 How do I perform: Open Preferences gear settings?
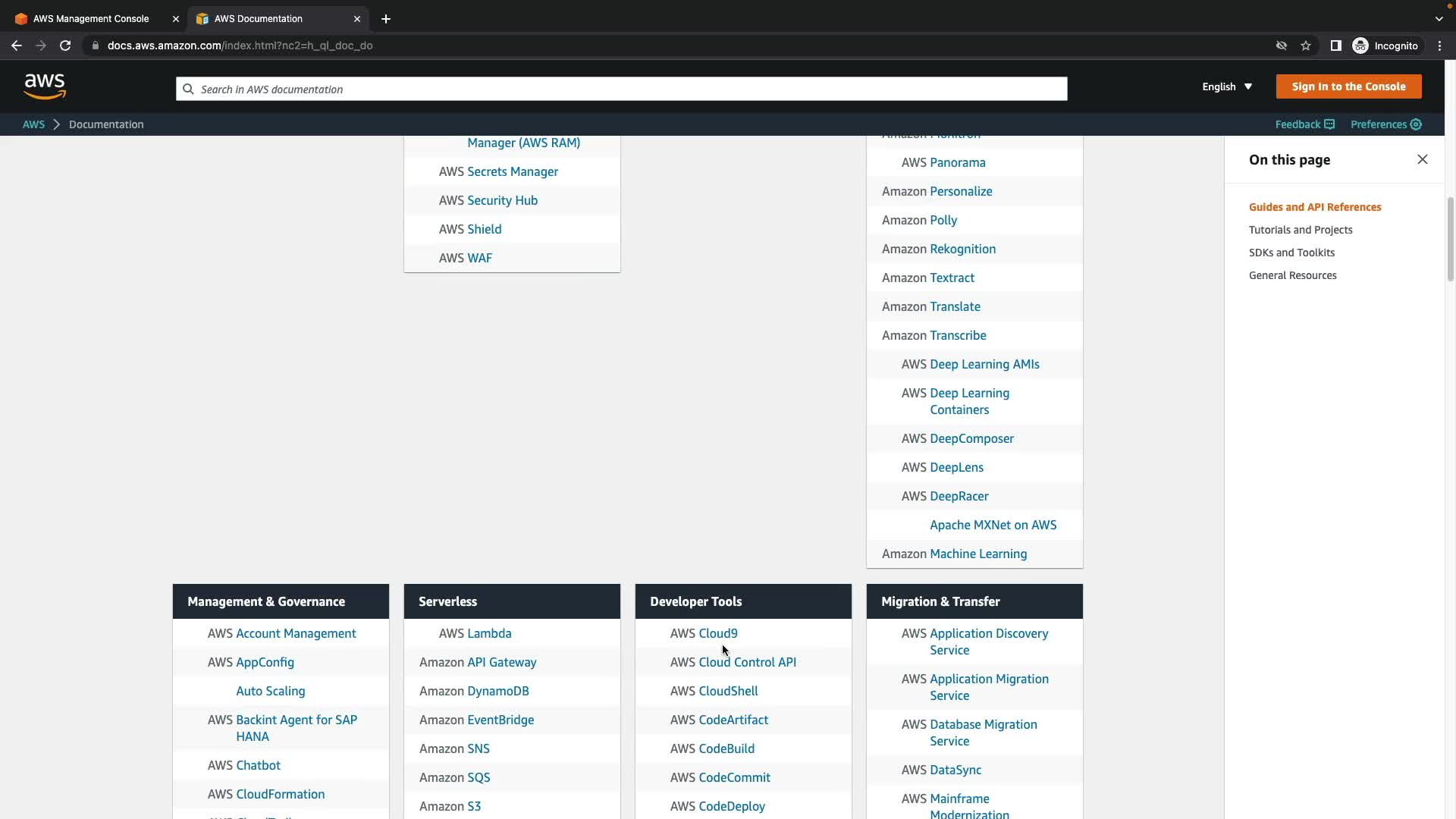coord(1416,124)
